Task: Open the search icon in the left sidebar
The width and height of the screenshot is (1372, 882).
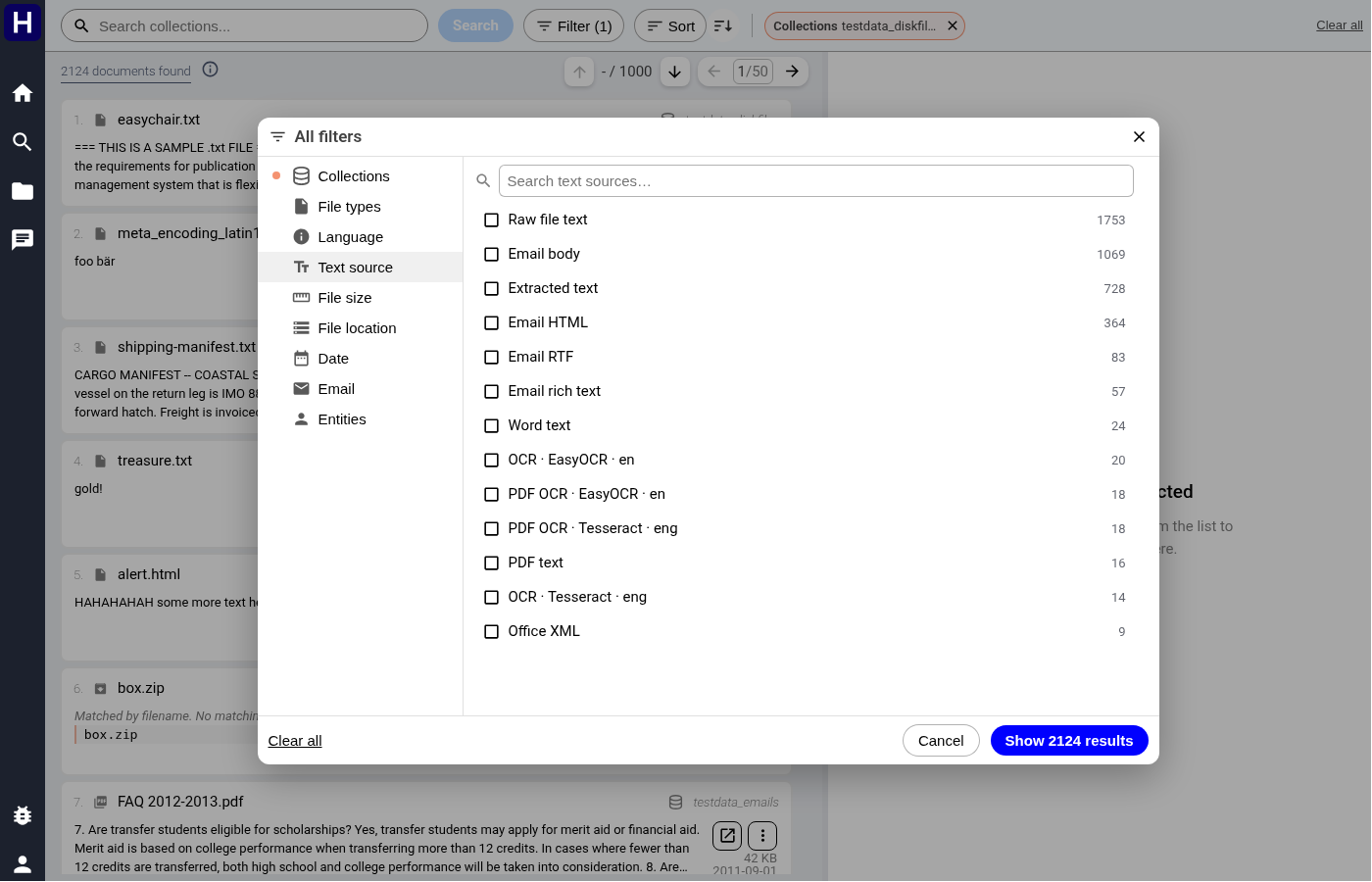Action: (23, 142)
